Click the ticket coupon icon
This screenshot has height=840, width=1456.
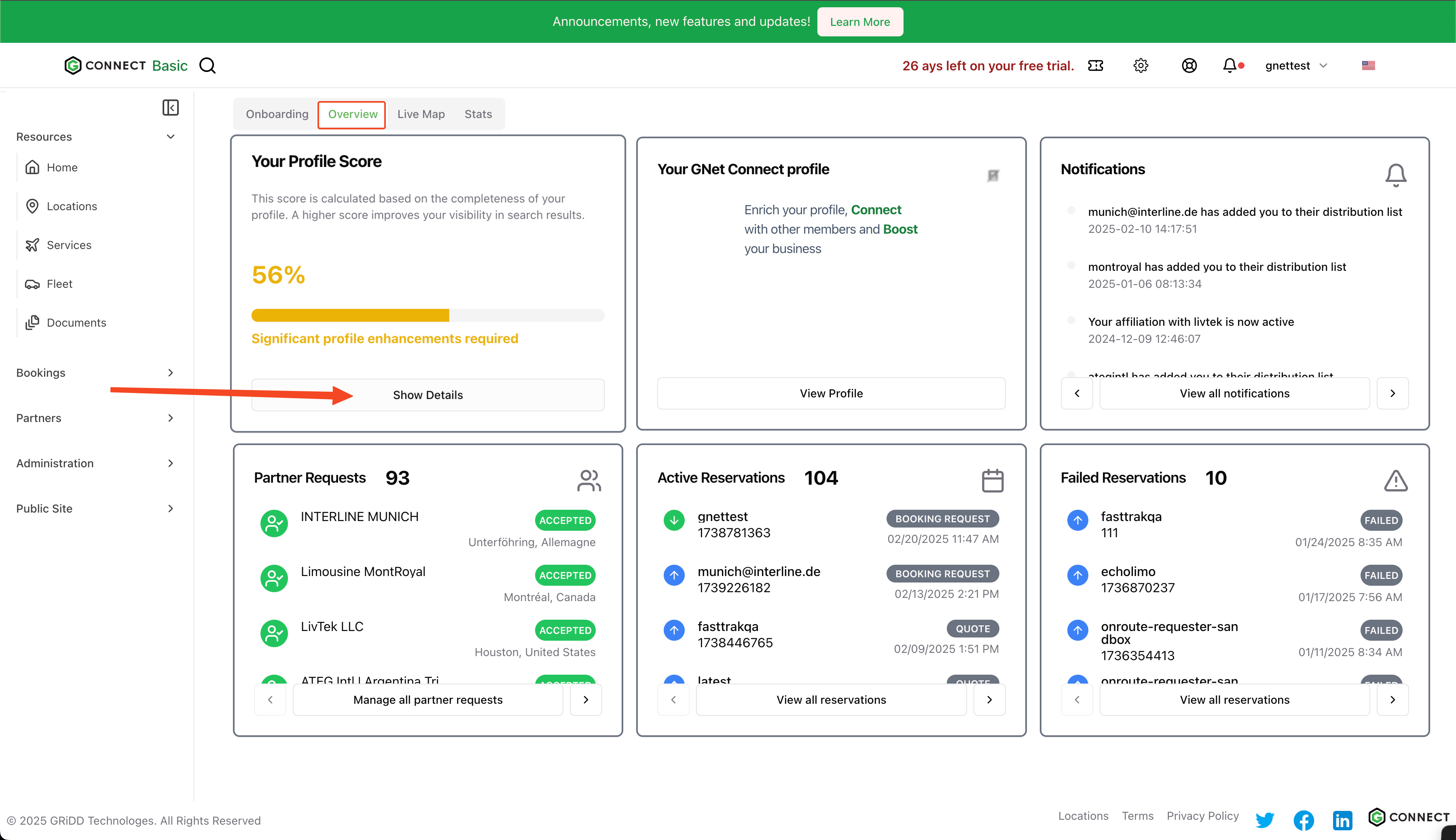tap(1095, 66)
